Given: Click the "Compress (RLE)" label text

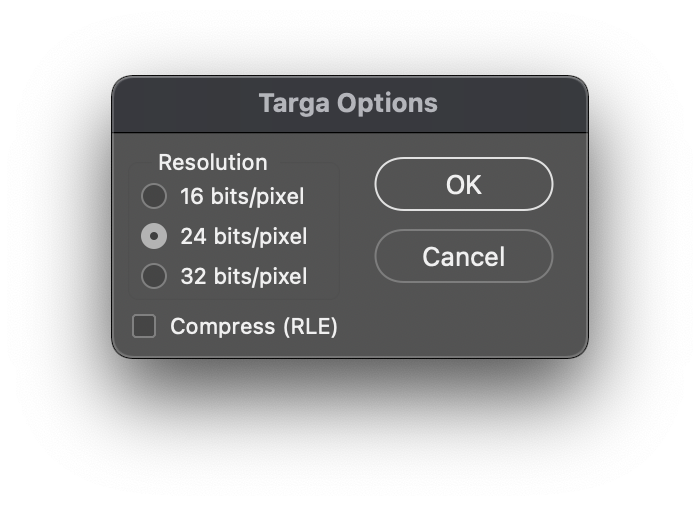Looking at the screenshot, I should pyautogui.click(x=254, y=326).
